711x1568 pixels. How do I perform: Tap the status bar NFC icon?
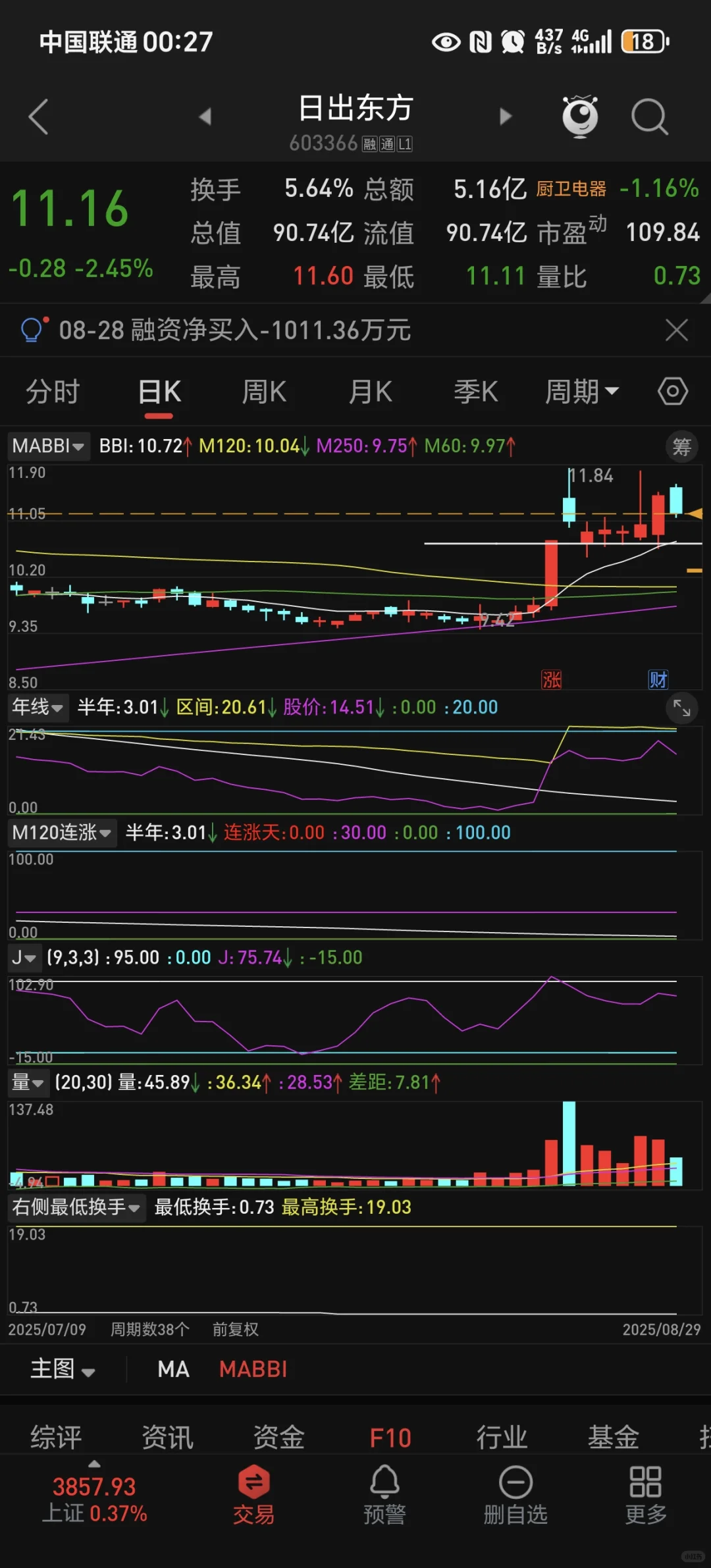480,41
